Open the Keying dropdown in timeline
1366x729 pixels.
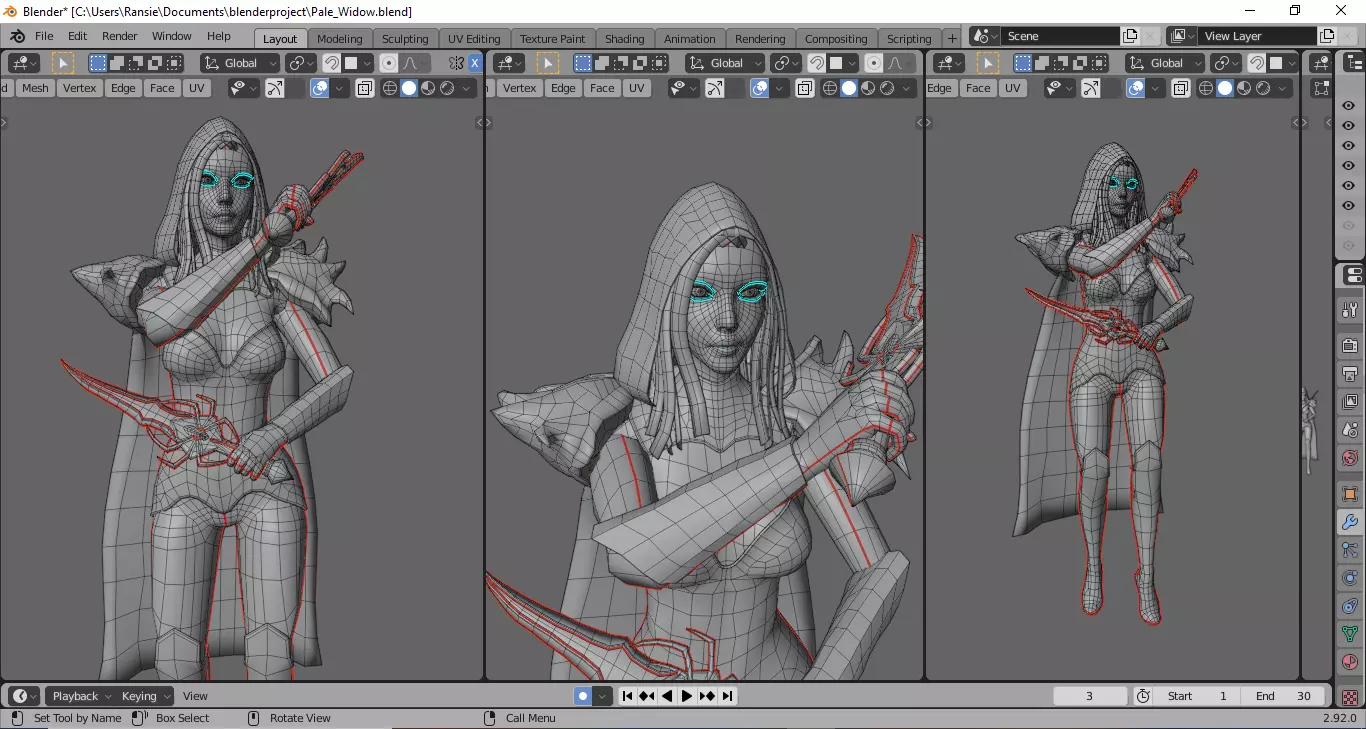click(145, 696)
